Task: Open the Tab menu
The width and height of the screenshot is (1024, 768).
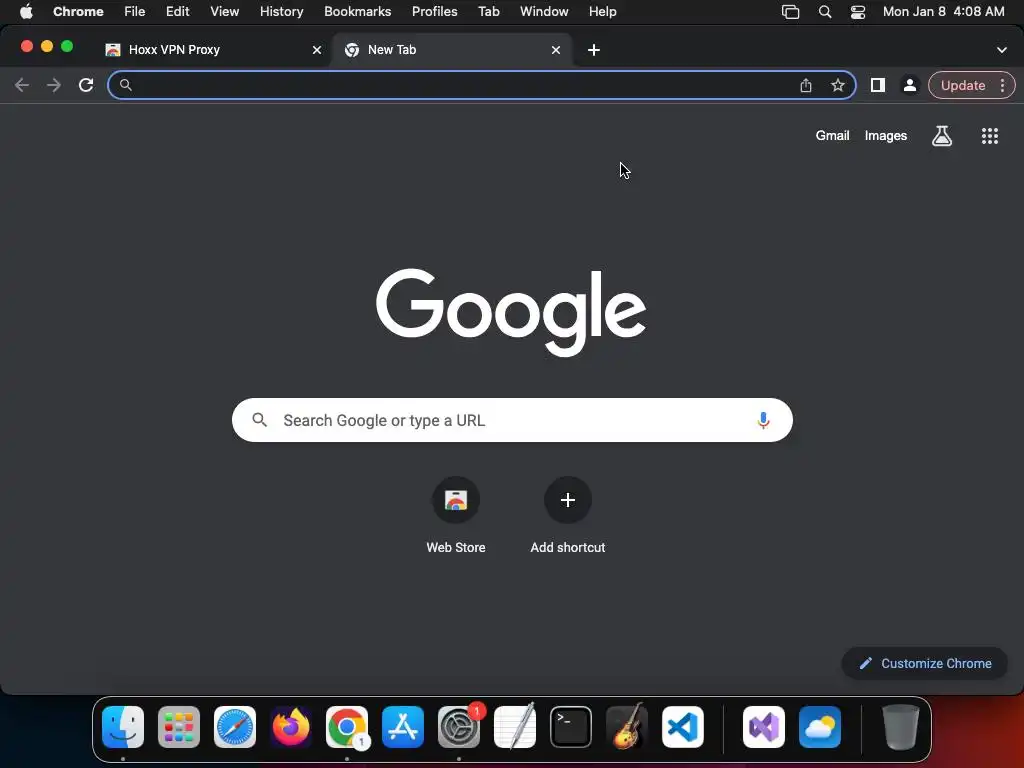Action: [488, 12]
